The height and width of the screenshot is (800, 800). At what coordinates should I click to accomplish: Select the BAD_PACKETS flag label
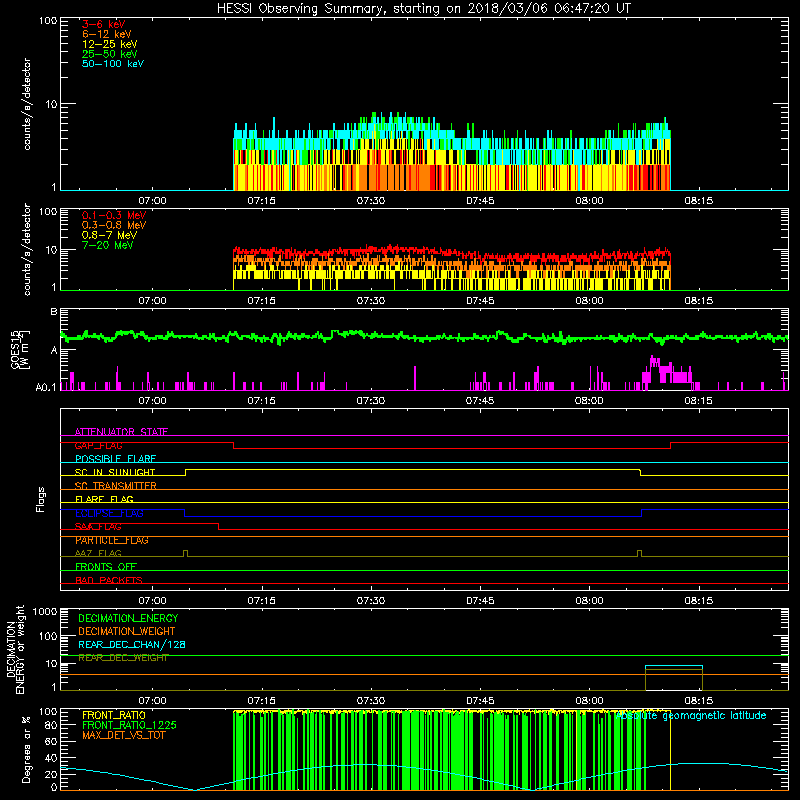pyautogui.click(x=109, y=580)
